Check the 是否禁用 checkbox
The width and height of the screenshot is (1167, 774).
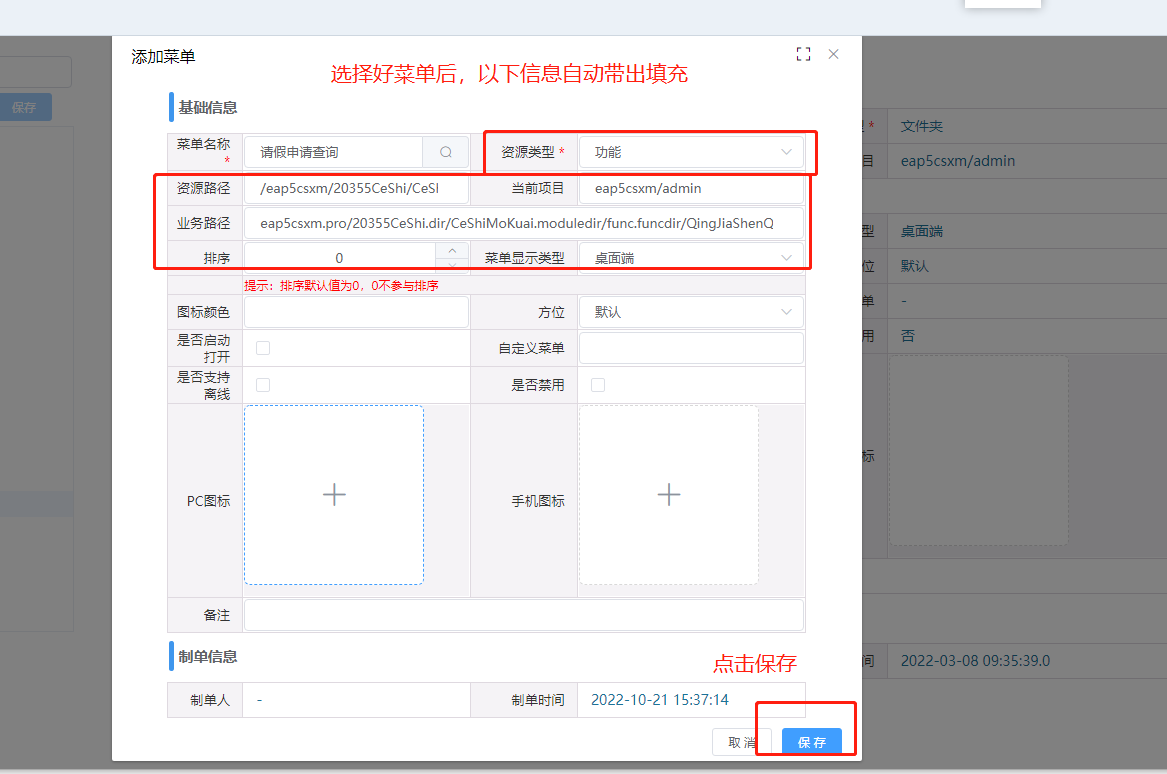(x=597, y=385)
